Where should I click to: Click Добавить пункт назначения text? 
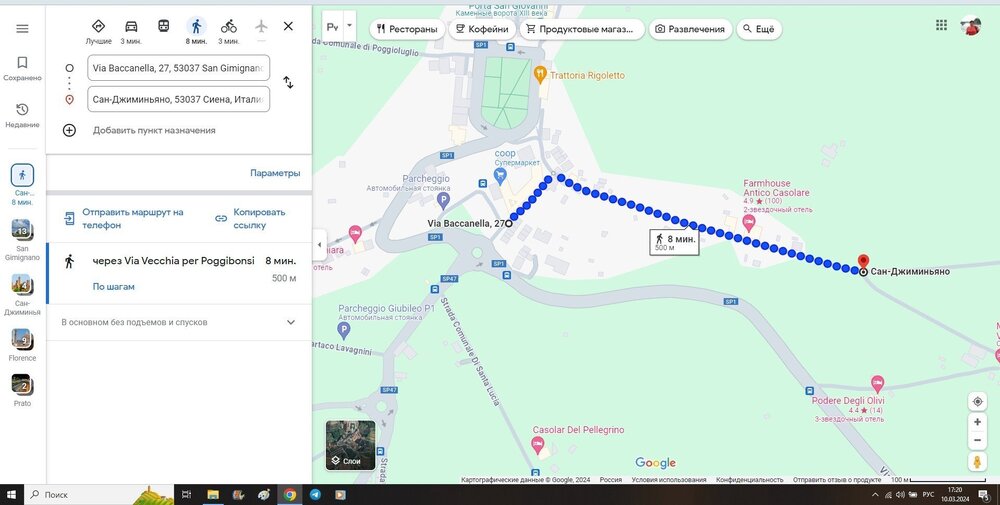[154, 130]
